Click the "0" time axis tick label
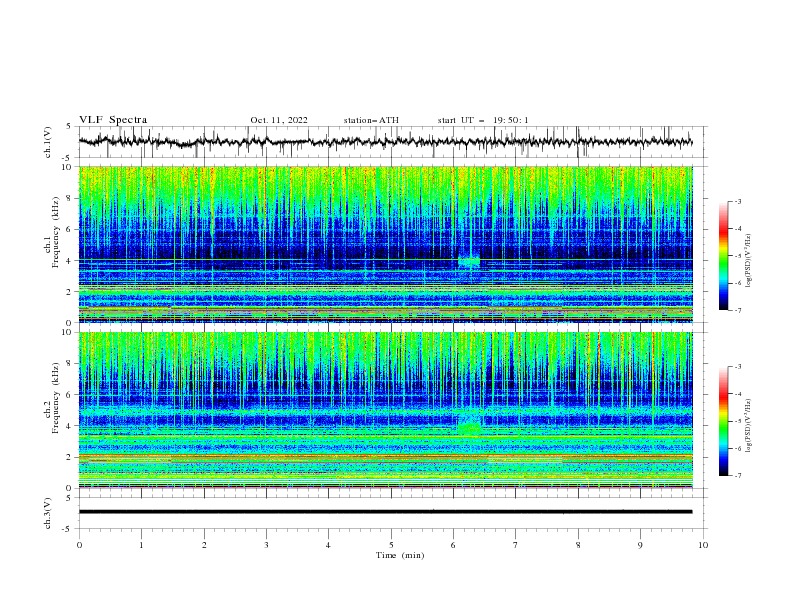Image resolution: width=792 pixels, height=612 pixels. 79,545
